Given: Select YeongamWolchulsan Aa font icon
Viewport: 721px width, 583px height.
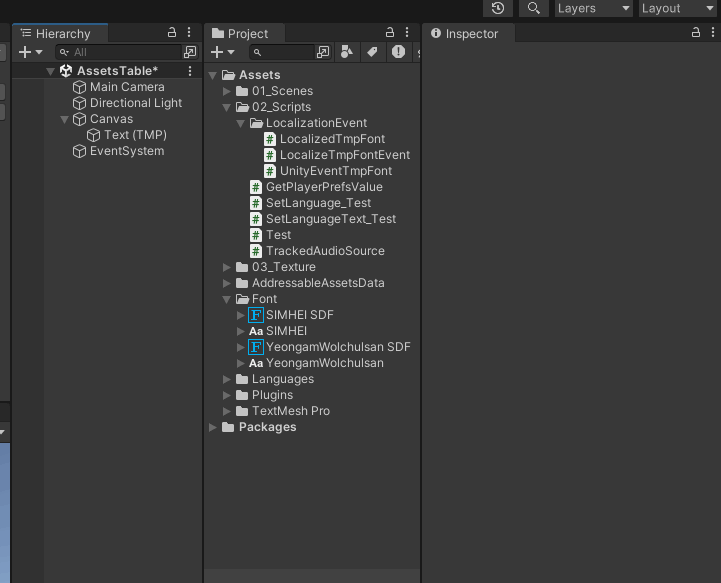Looking at the screenshot, I should [256, 363].
